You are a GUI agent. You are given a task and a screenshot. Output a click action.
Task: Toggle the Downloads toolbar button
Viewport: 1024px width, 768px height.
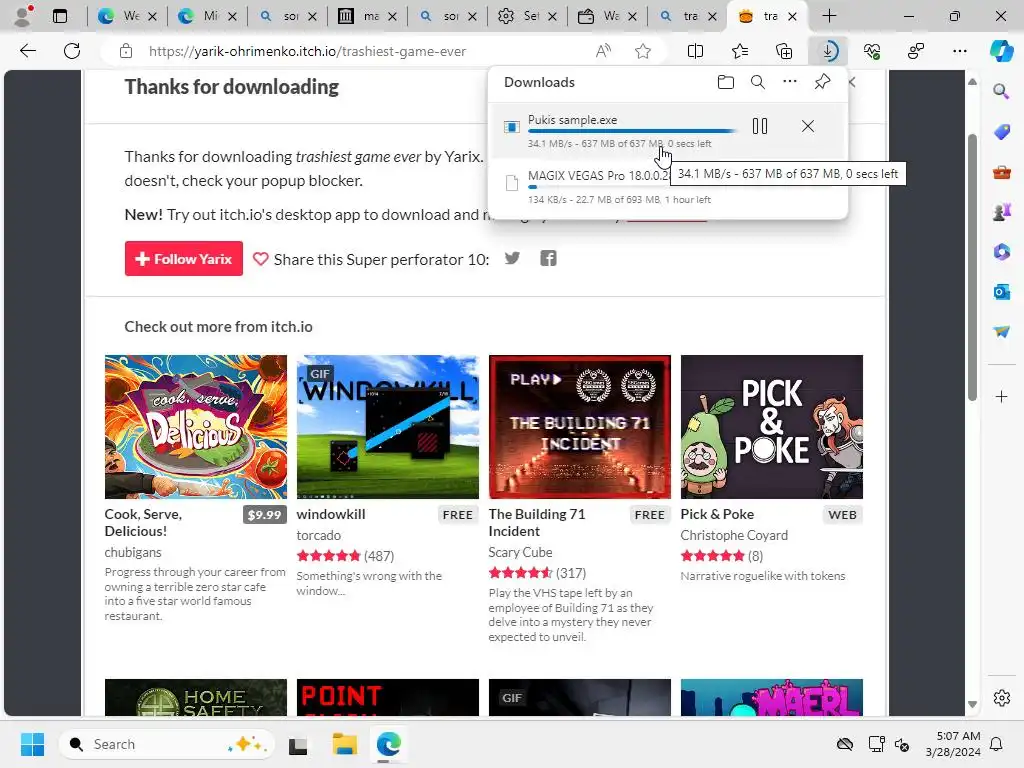coord(829,51)
